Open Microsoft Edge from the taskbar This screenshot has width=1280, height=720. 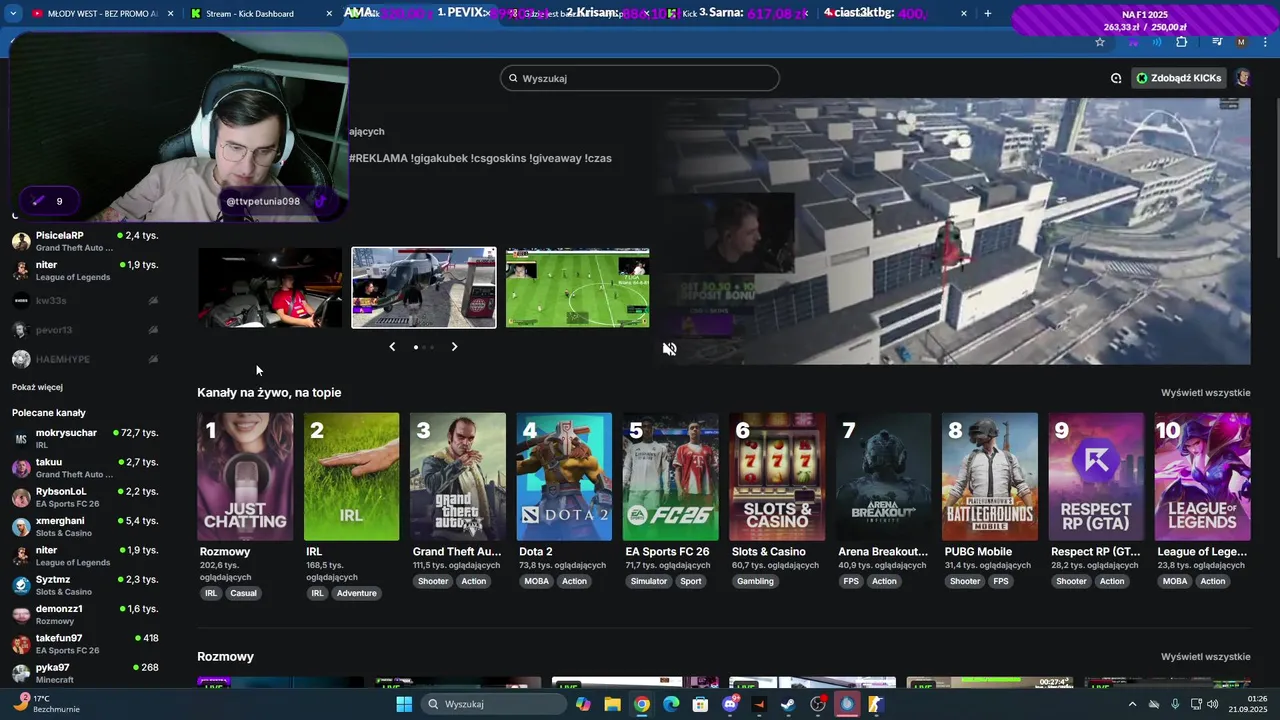coord(671,704)
